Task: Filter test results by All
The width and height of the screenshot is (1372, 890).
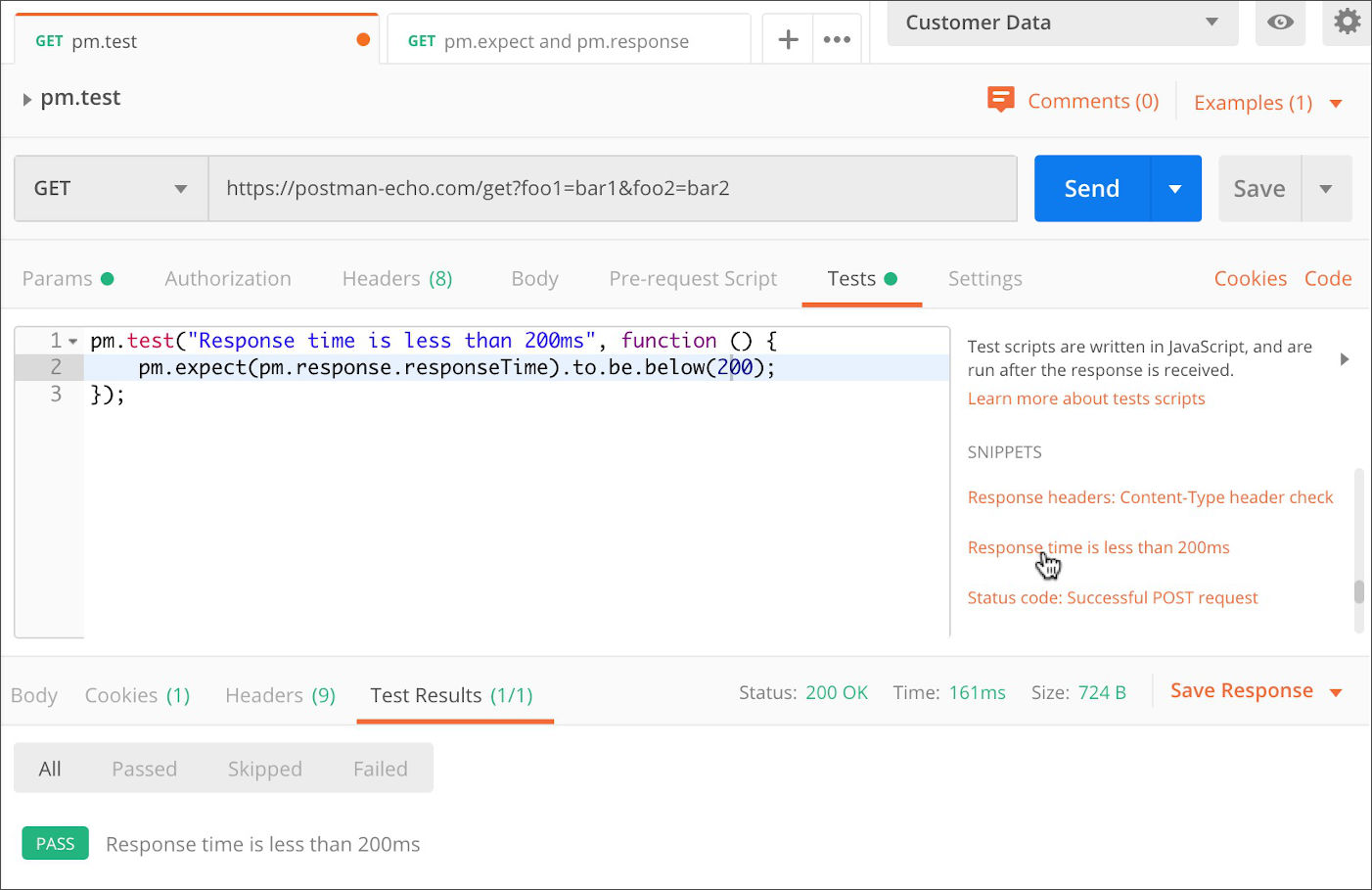Action: tap(50, 769)
